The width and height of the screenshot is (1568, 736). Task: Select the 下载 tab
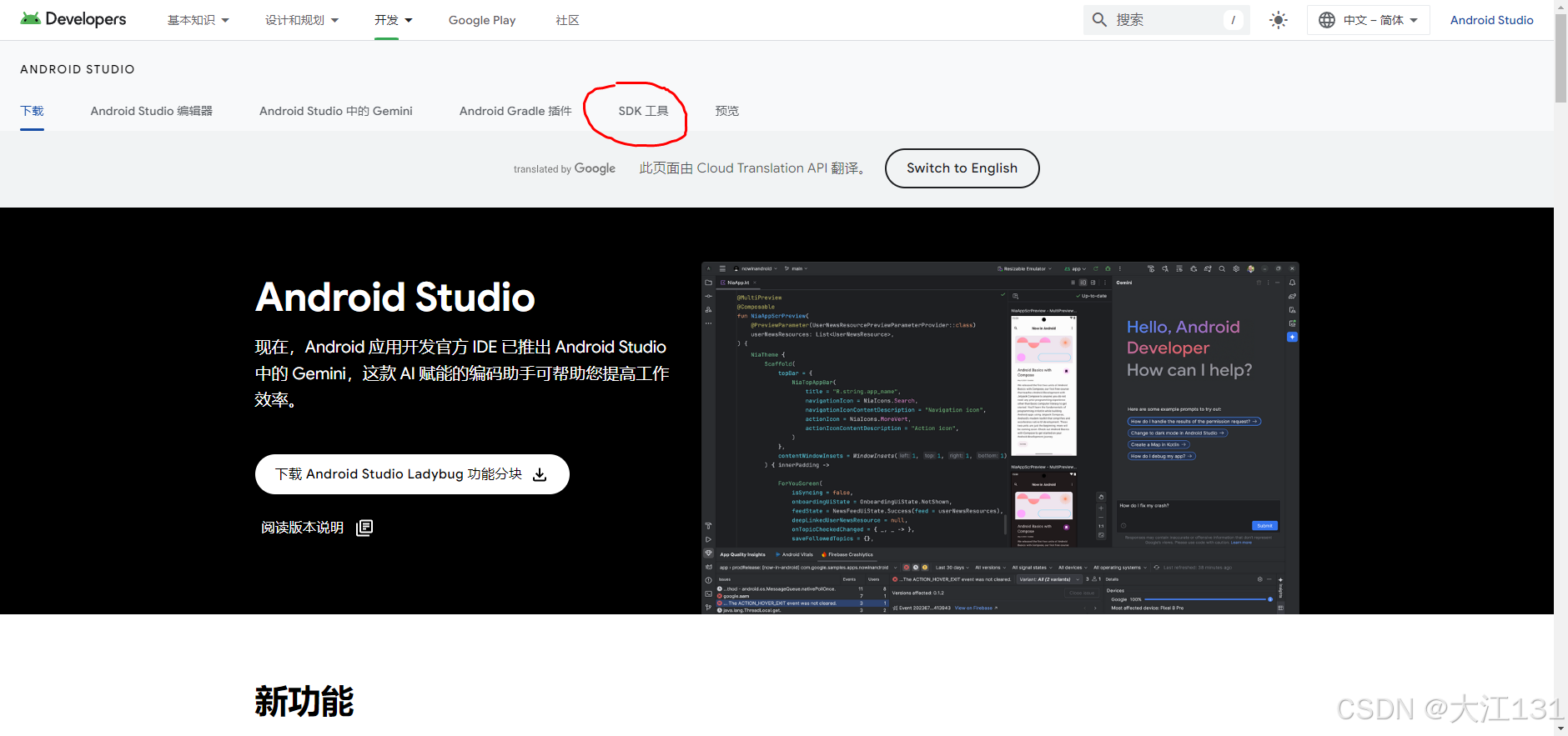[x=32, y=111]
